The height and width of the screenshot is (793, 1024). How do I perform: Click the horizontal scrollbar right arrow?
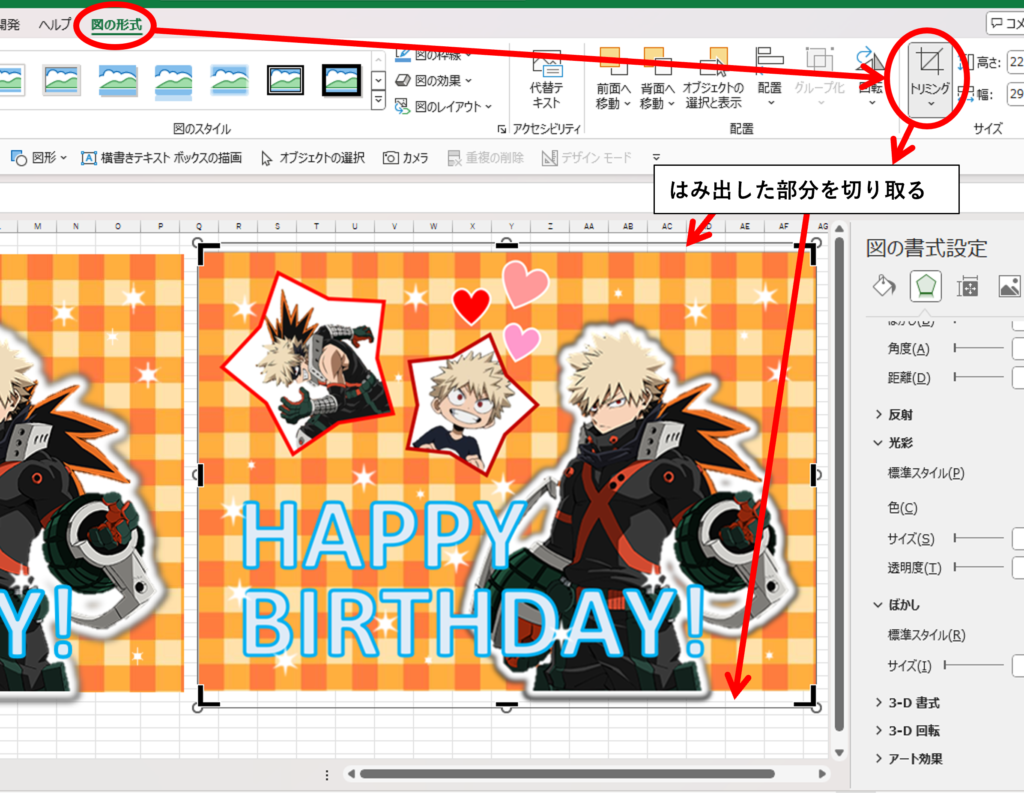coord(822,774)
